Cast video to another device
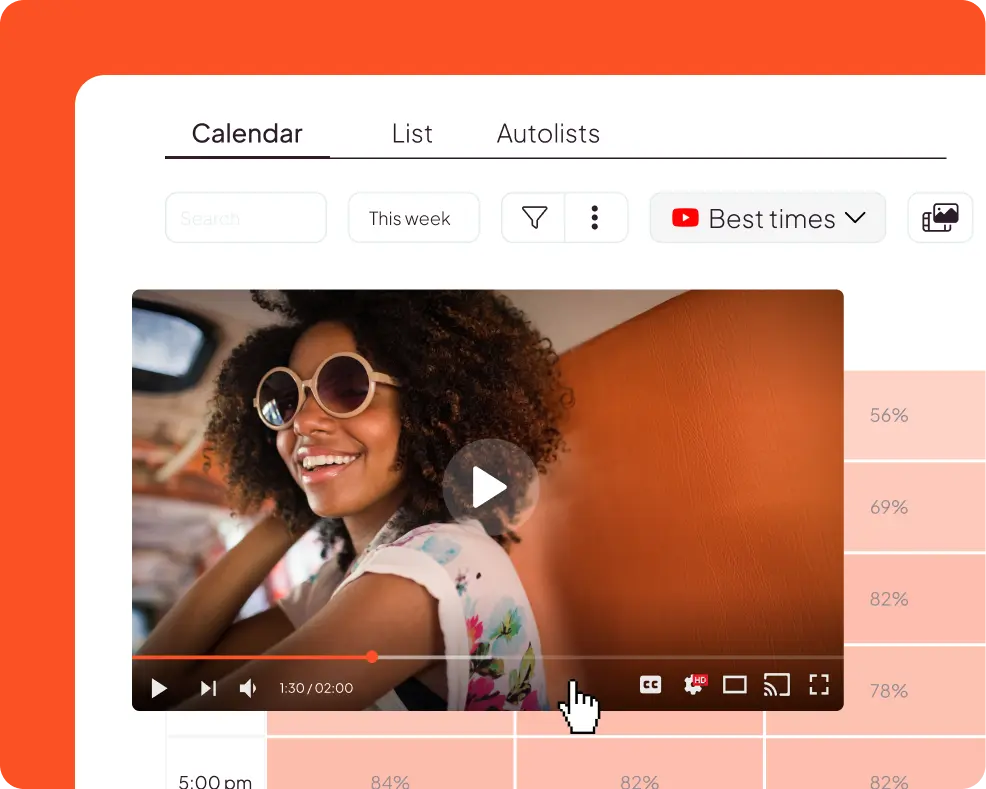The height and width of the screenshot is (789, 986). point(777,685)
